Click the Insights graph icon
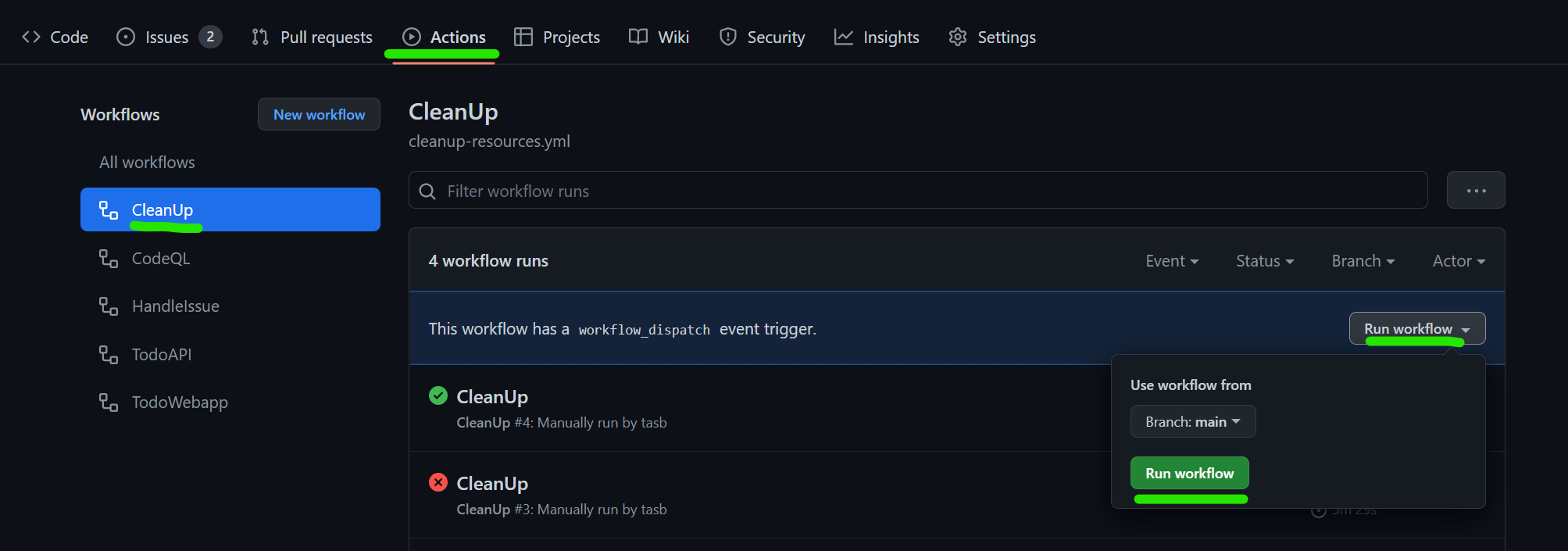 click(x=844, y=37)
